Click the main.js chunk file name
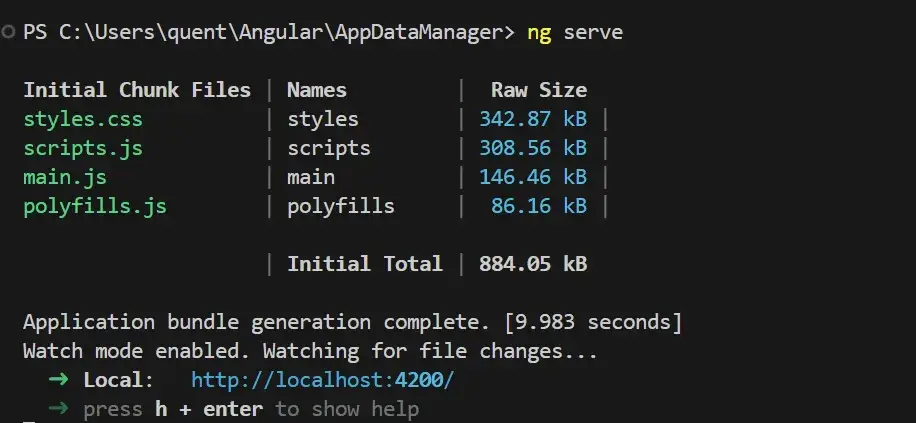 pyautogui.click(x=65, y=177)
